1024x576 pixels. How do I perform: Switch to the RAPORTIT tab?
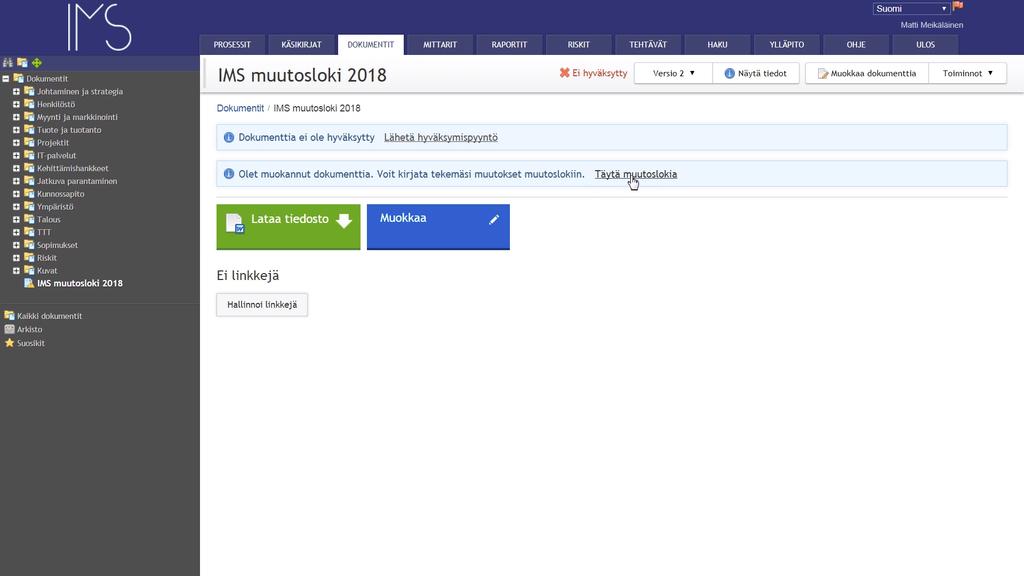509,44
